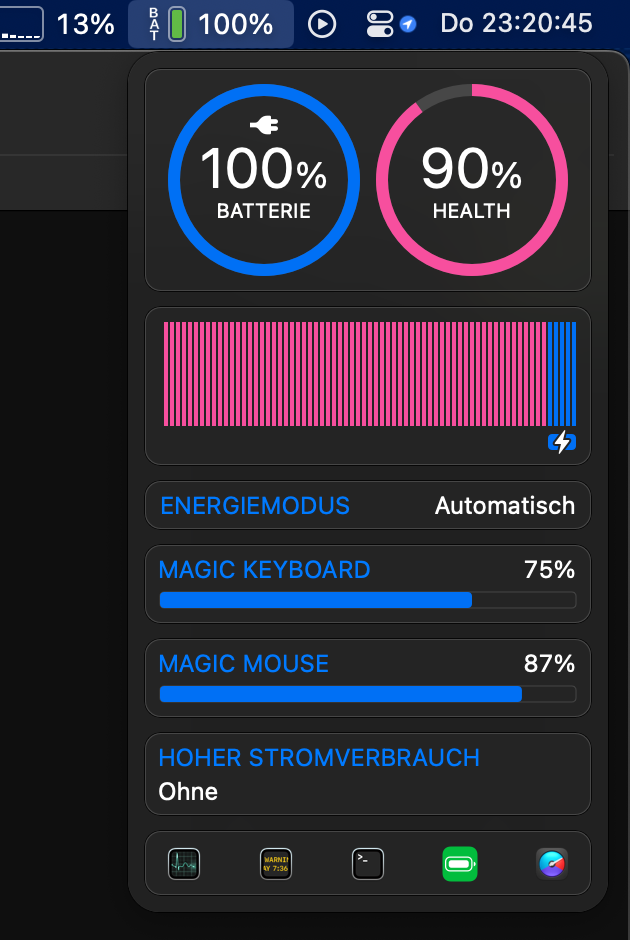Click the BAT 100% menu bar item

point(211,24)
